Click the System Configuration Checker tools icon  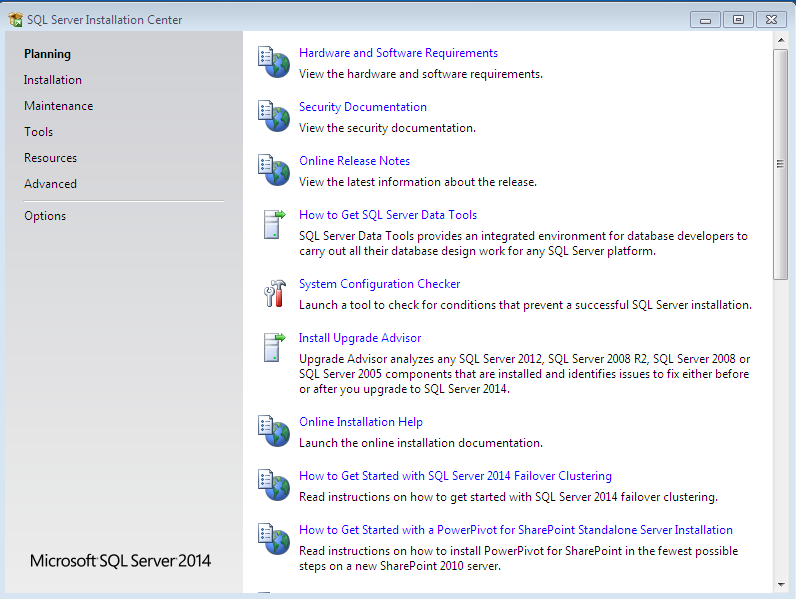pos(273,293)
